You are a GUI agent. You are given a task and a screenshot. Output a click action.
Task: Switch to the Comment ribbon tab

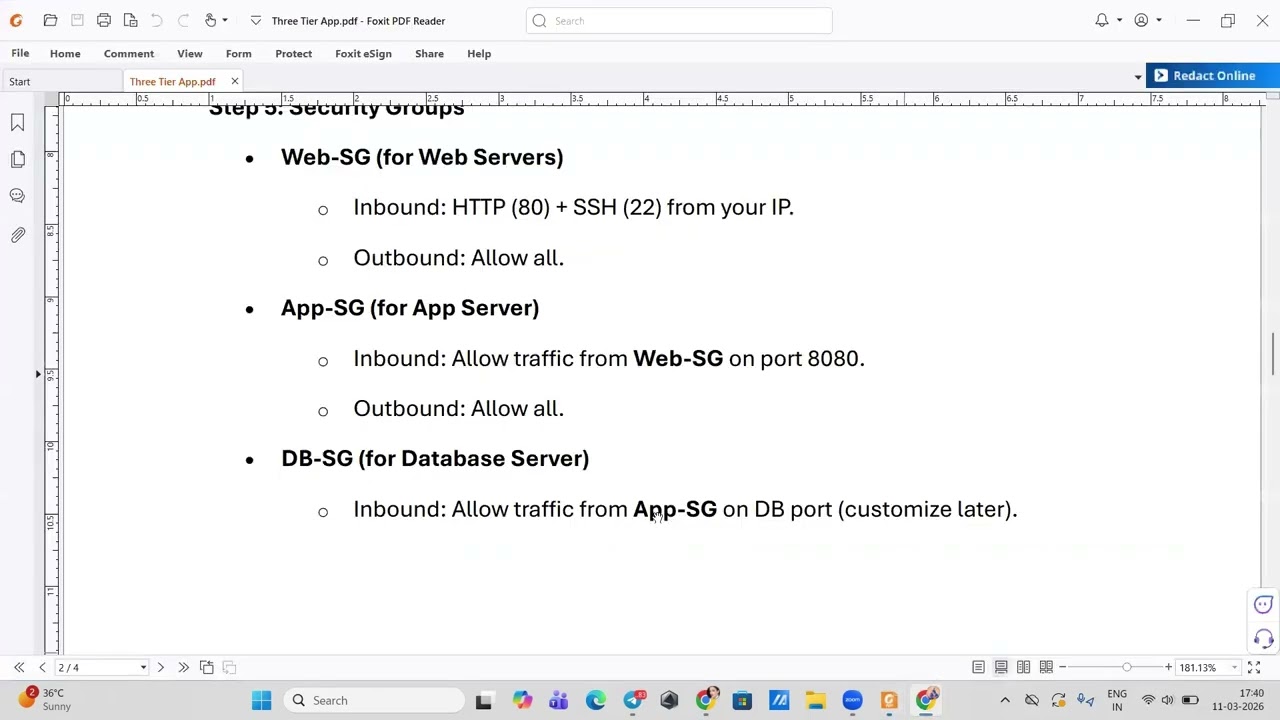(x=129, y=53)
